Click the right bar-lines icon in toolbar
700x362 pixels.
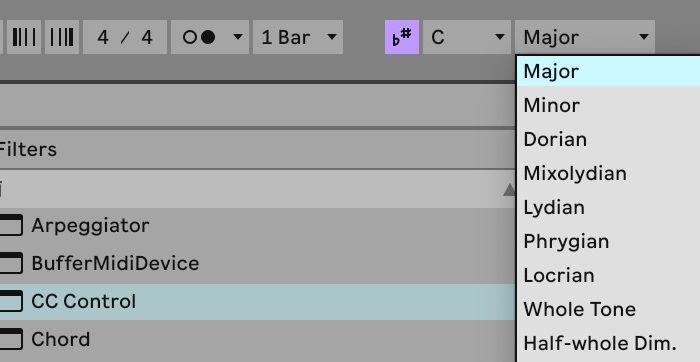click(x=62, y=37)
